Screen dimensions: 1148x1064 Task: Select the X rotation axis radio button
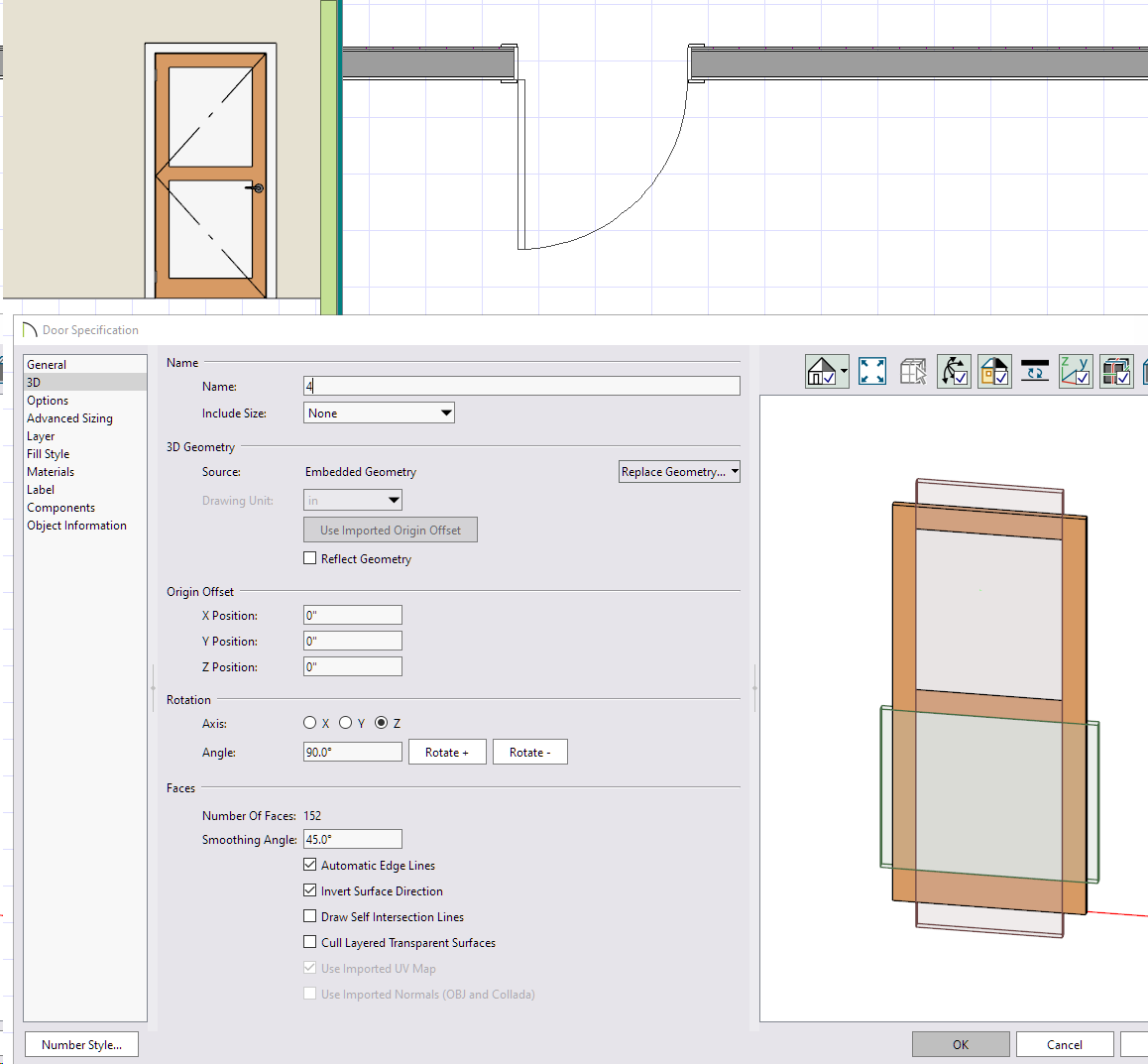310,723
